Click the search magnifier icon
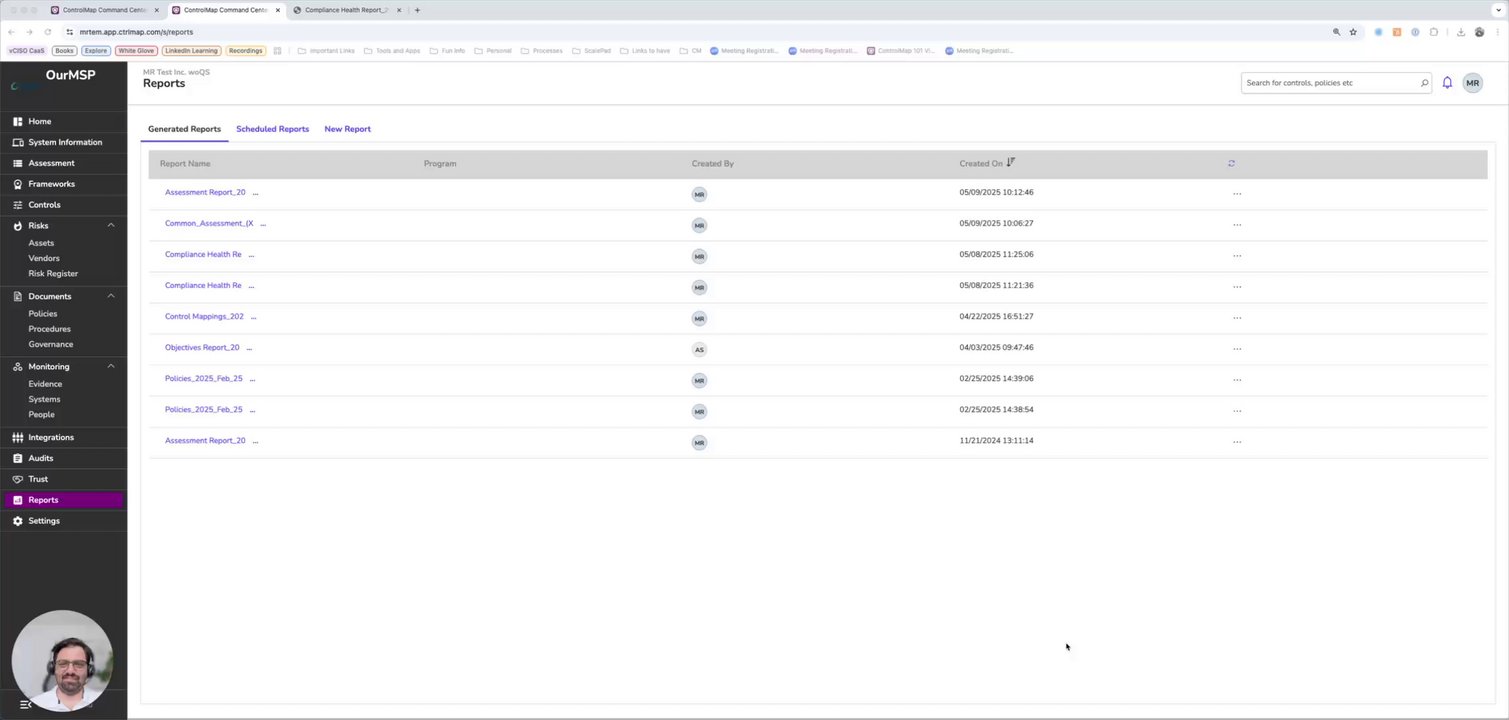Screen dimensions: 1509x720 (1424, 83)
